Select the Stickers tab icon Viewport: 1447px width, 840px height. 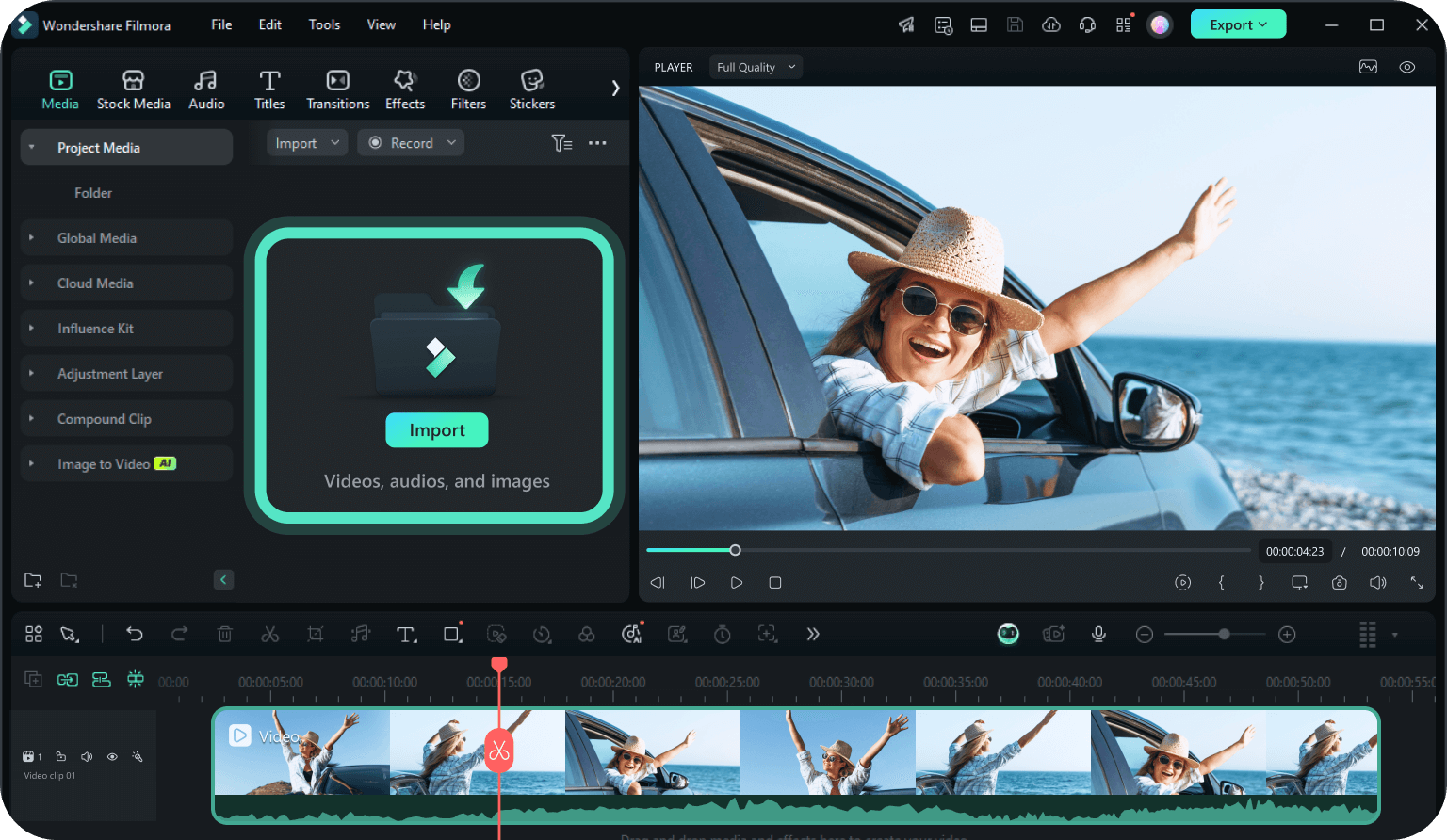coord(532,81)
